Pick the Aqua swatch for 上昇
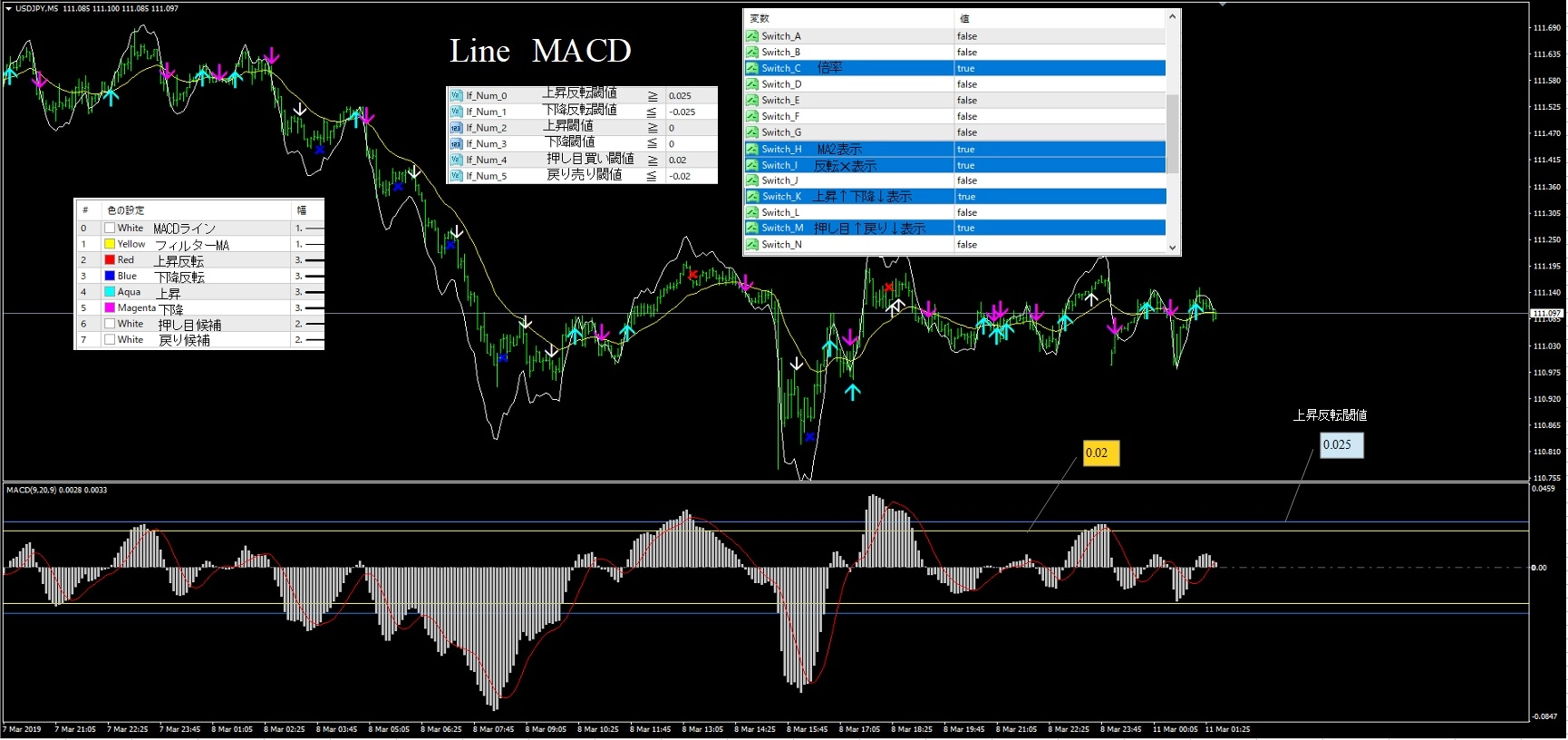 pos(110,292)
